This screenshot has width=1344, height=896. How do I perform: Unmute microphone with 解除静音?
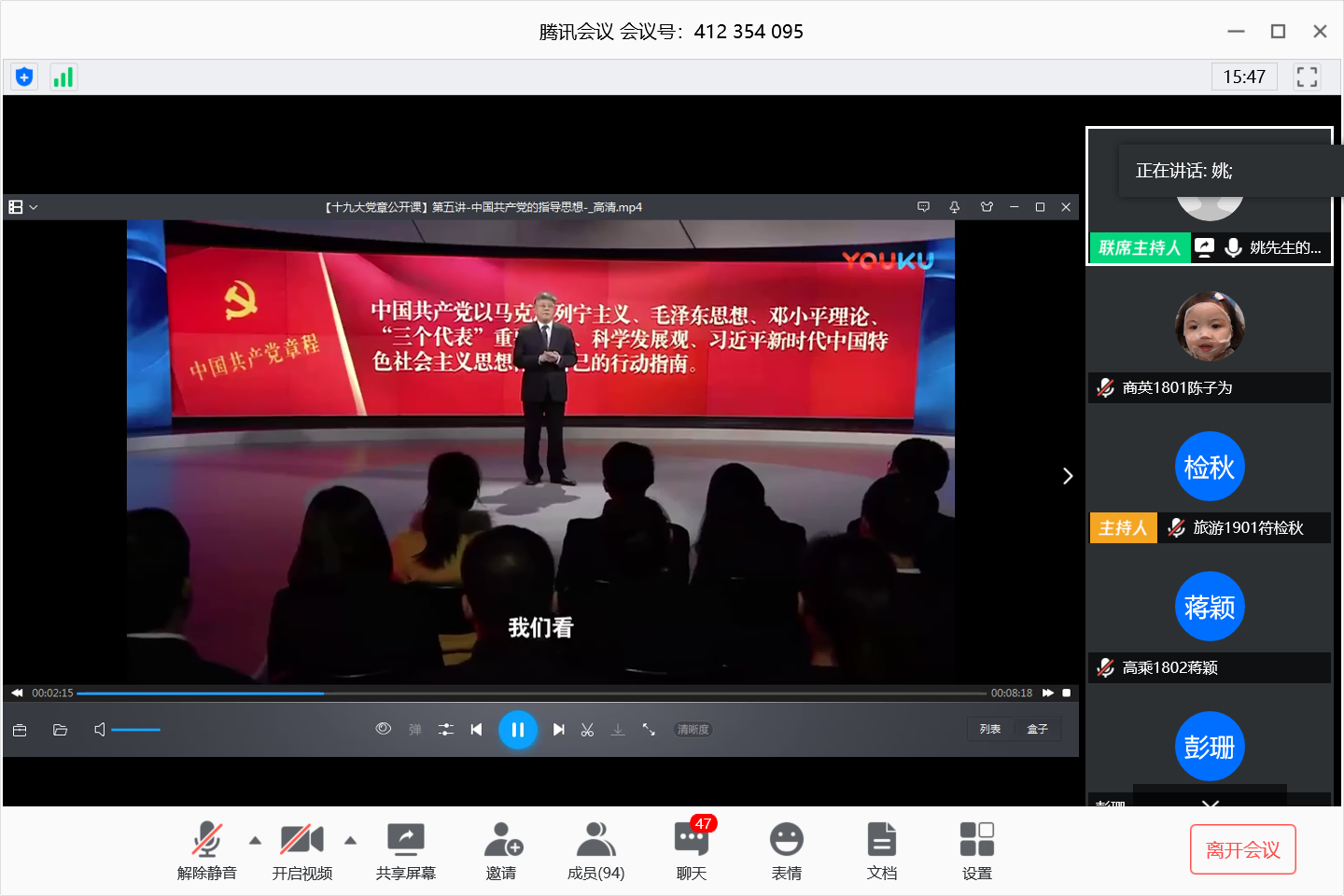tap(206, 848)
